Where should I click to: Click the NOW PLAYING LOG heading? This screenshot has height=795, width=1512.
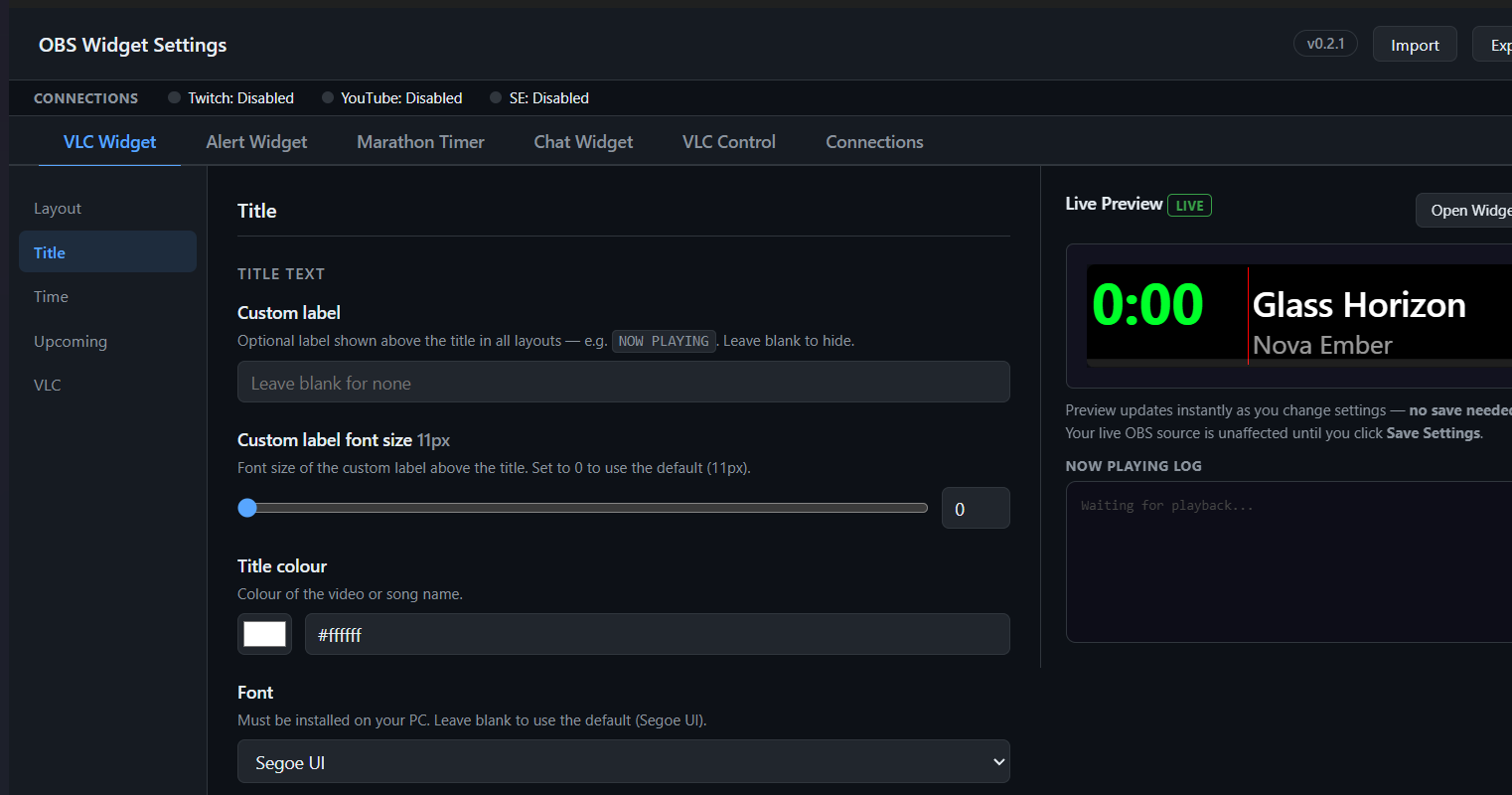tap(1134, 466)
